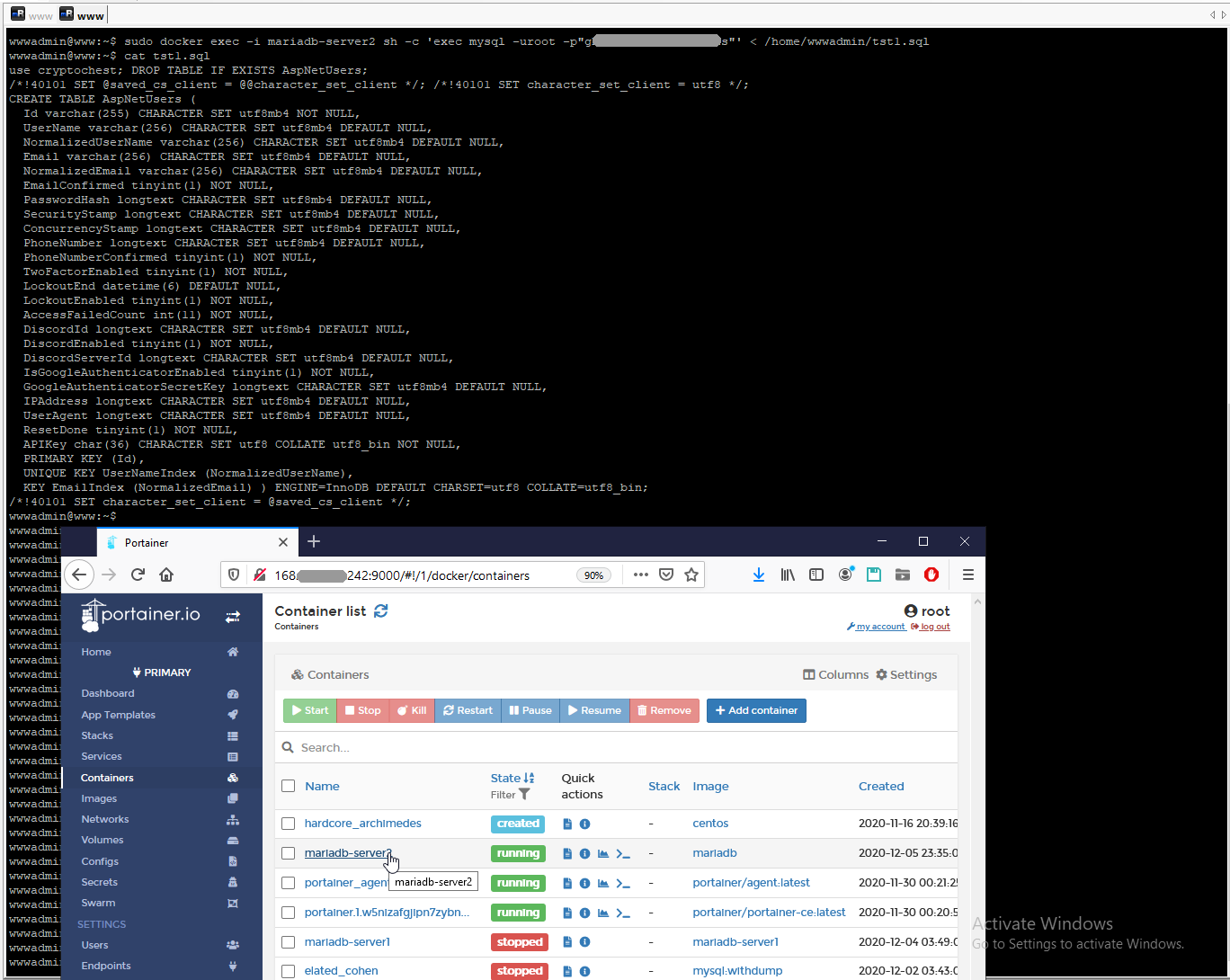Open the Columns options
The image size is (1230, 980).
tap(836, 674)
